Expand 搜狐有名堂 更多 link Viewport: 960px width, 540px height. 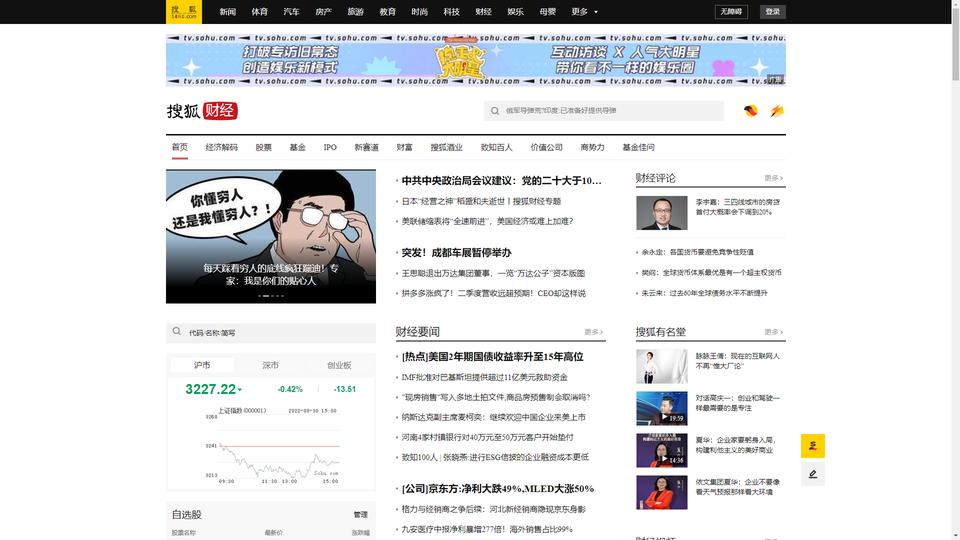click(x=773, y=332)
